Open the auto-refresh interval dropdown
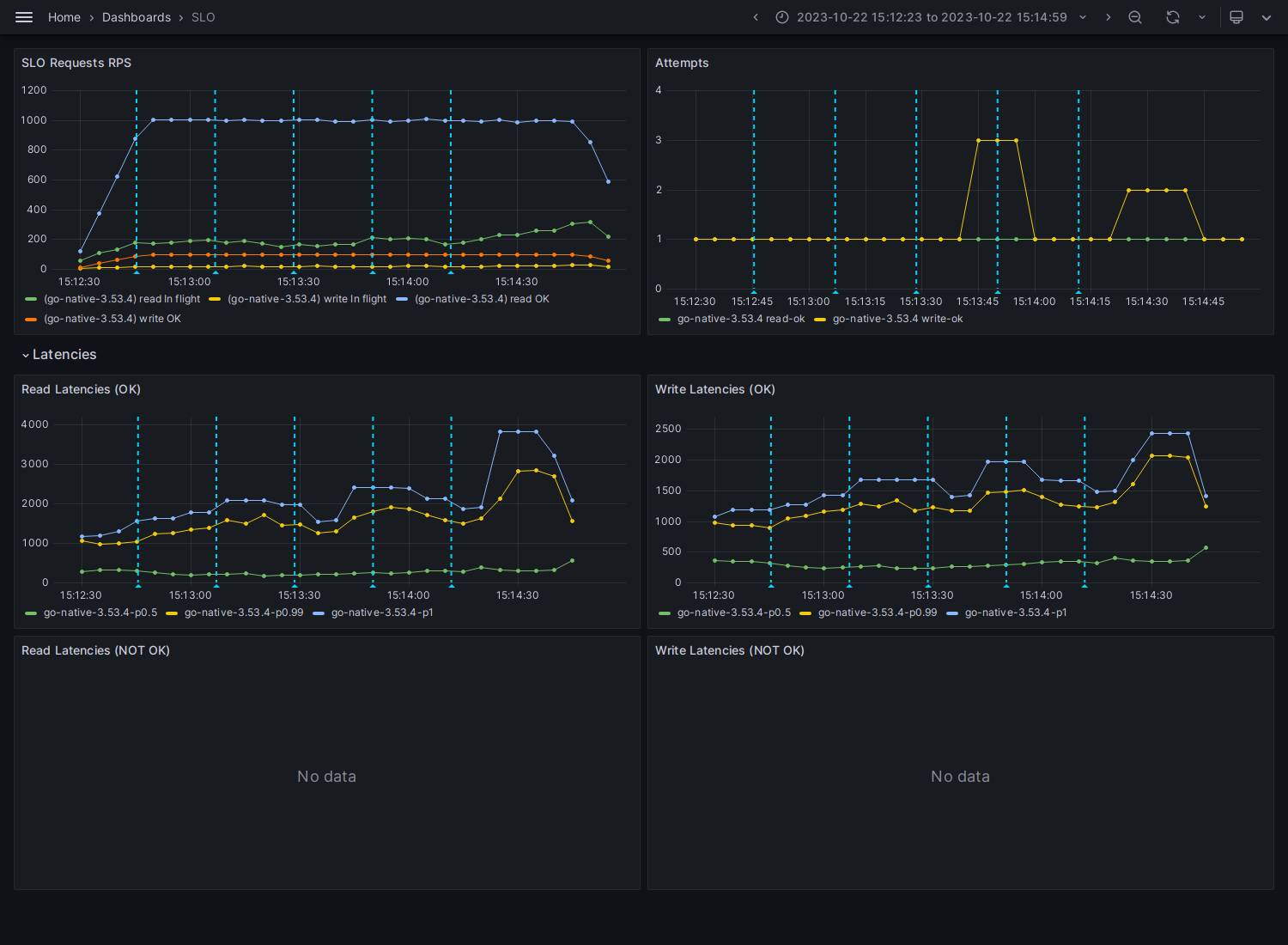Screen dimensions: 1288x945 tap(1202, 17)
